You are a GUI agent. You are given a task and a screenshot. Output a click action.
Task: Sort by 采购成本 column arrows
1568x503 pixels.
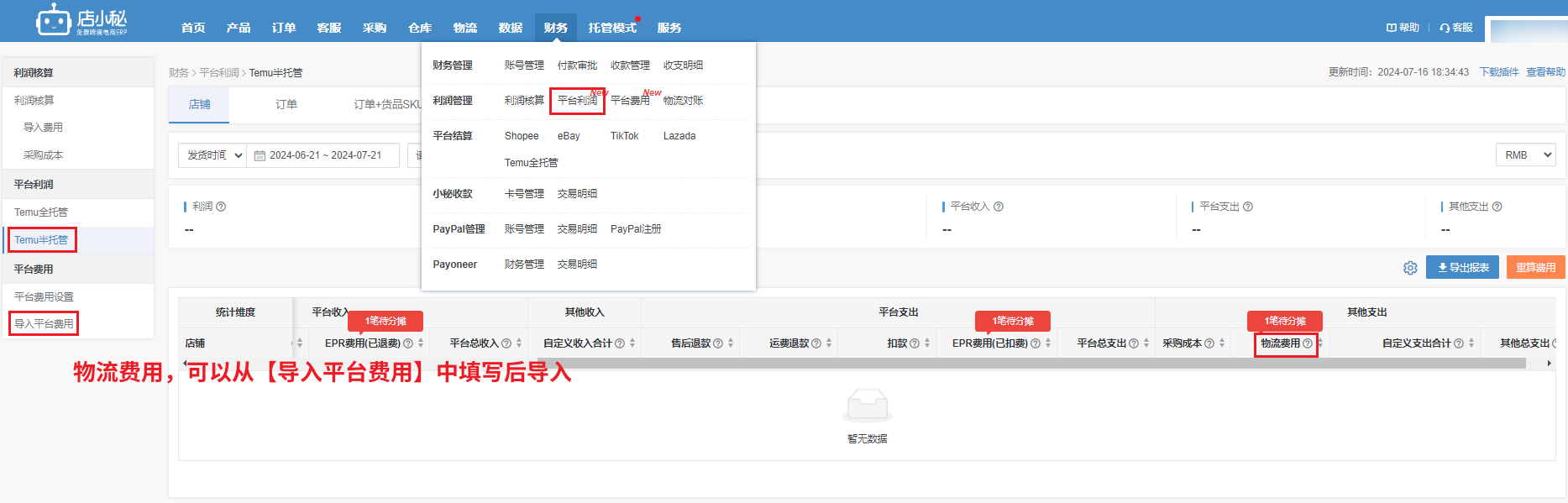(x=1222, y=343)
